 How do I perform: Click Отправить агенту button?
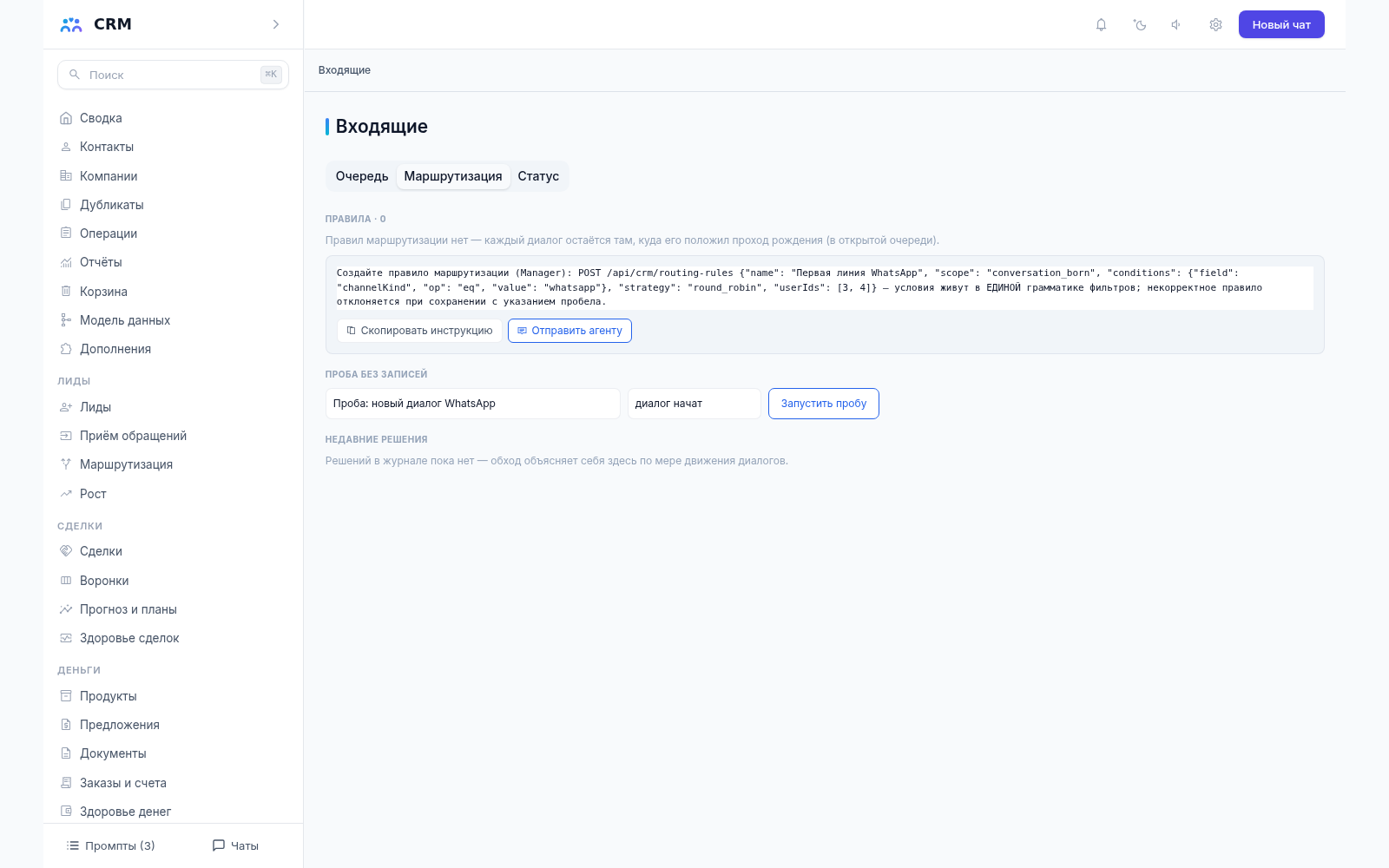[x=569, y=331]
